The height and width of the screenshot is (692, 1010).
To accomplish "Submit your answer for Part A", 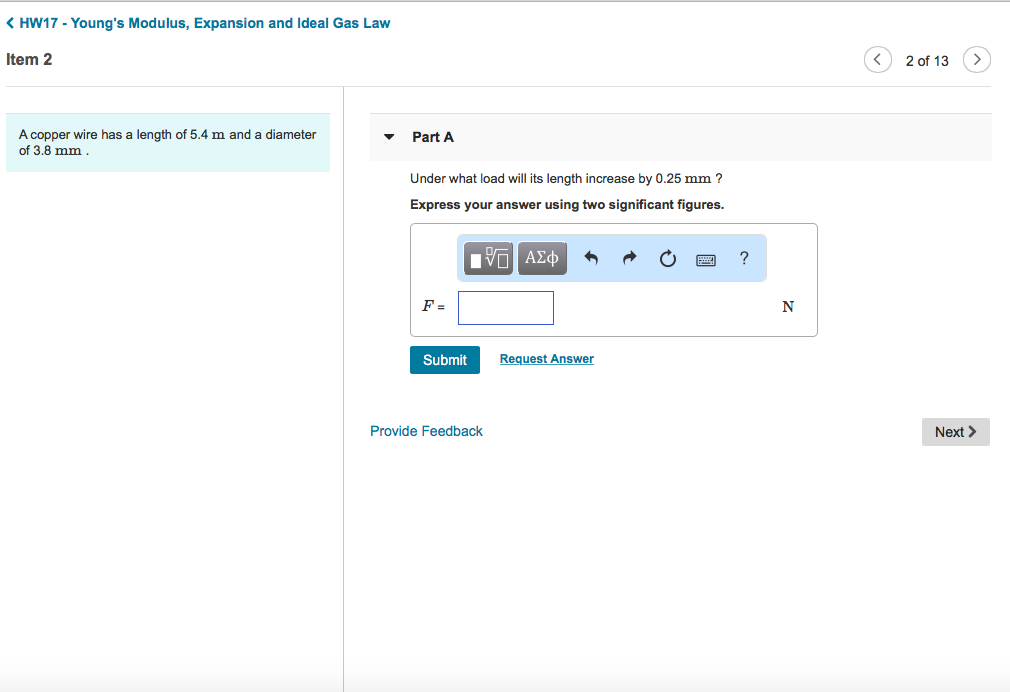I will 444,359.
